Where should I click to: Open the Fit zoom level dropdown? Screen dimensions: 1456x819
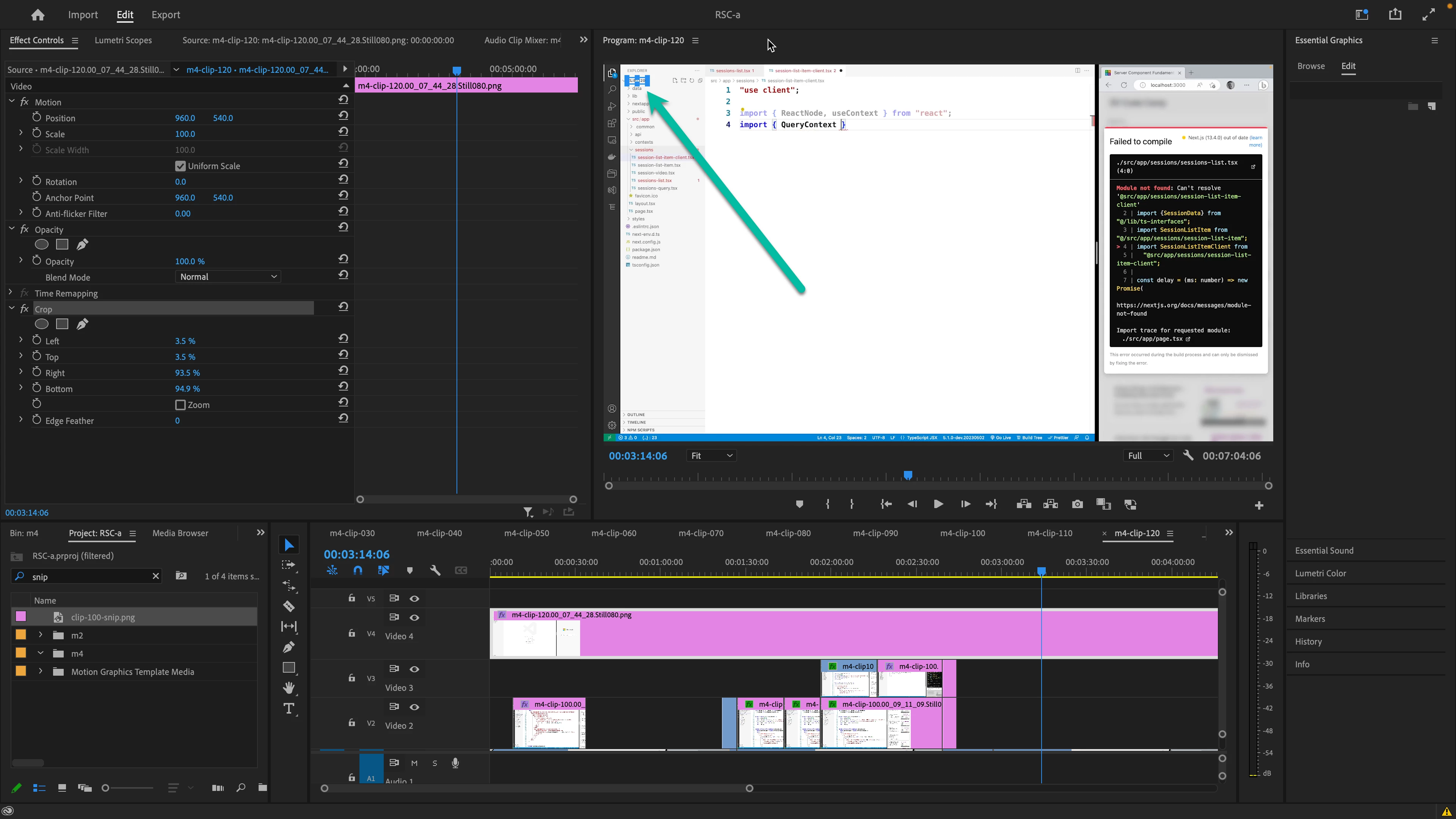[711, 455]
